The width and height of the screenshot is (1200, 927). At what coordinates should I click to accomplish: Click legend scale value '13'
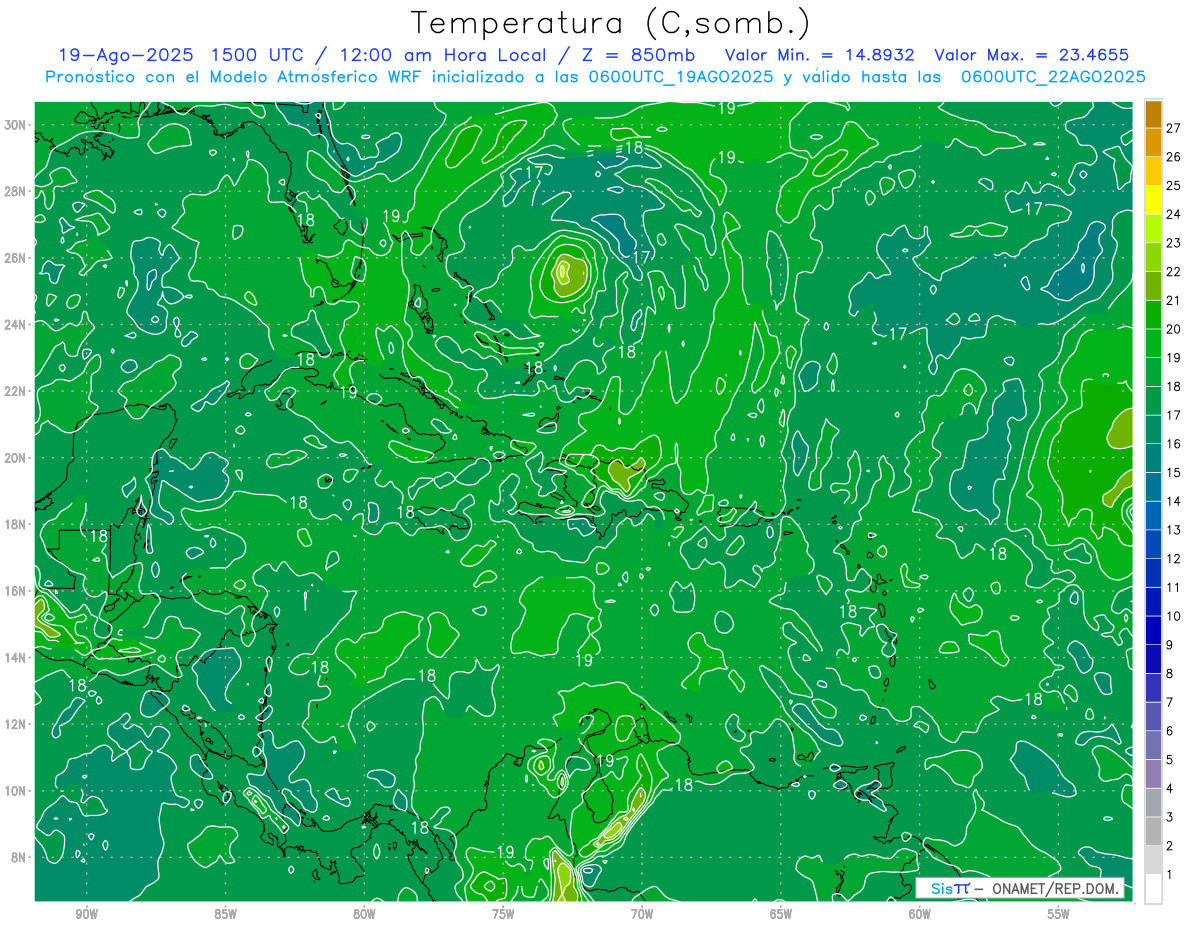tap(1173, 530)
